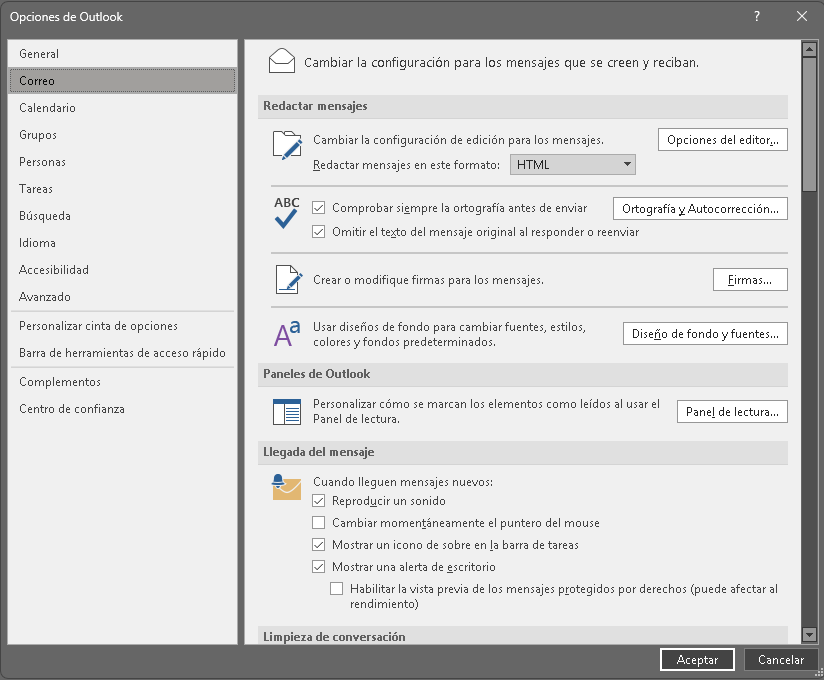Image resolution: width=824 pixels, height=680 pixels.
Task: Click the 'Crear o modifique firmas' text
Action: (428, 280)
